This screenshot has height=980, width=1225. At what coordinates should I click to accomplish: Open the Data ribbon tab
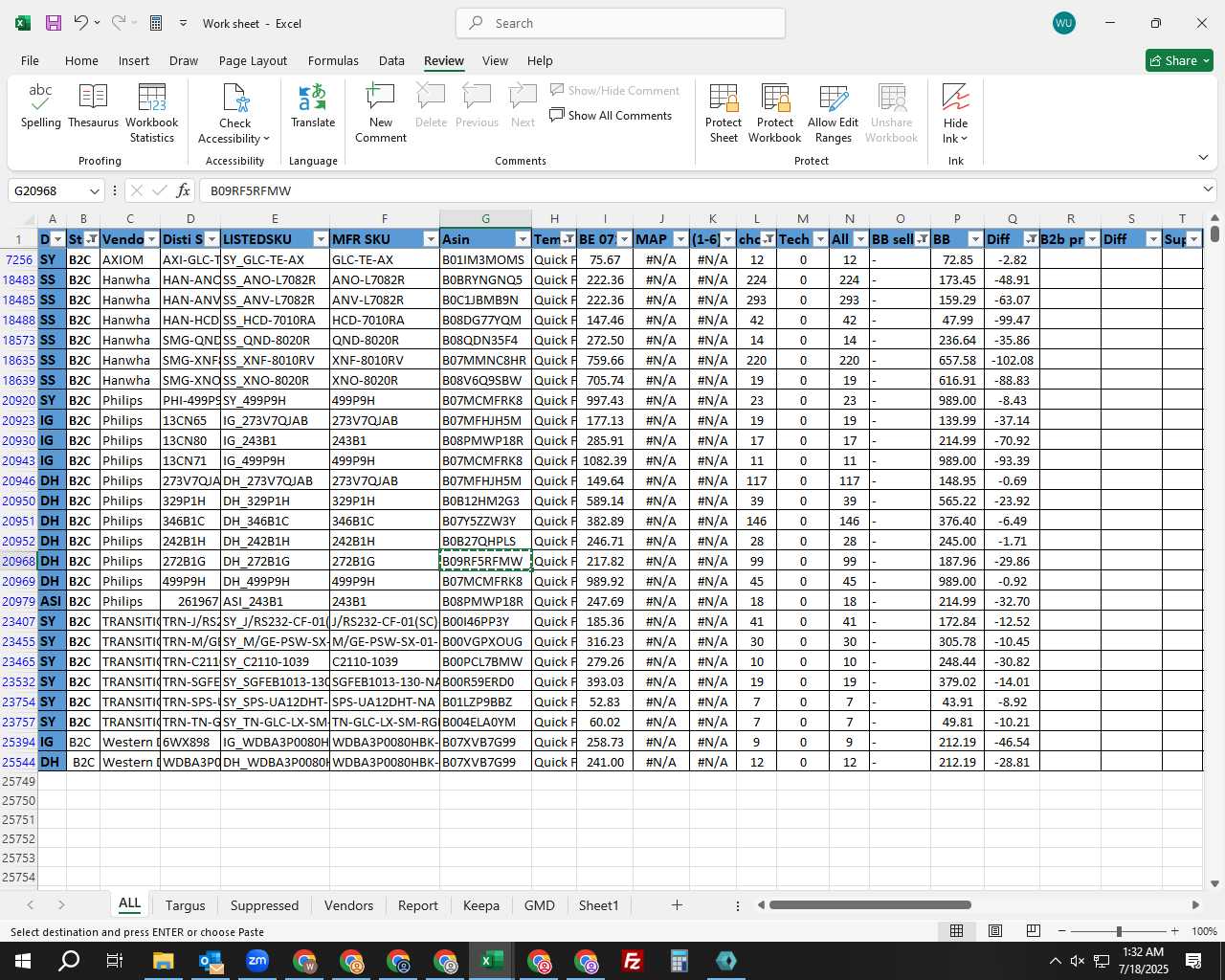coord(391,60)
